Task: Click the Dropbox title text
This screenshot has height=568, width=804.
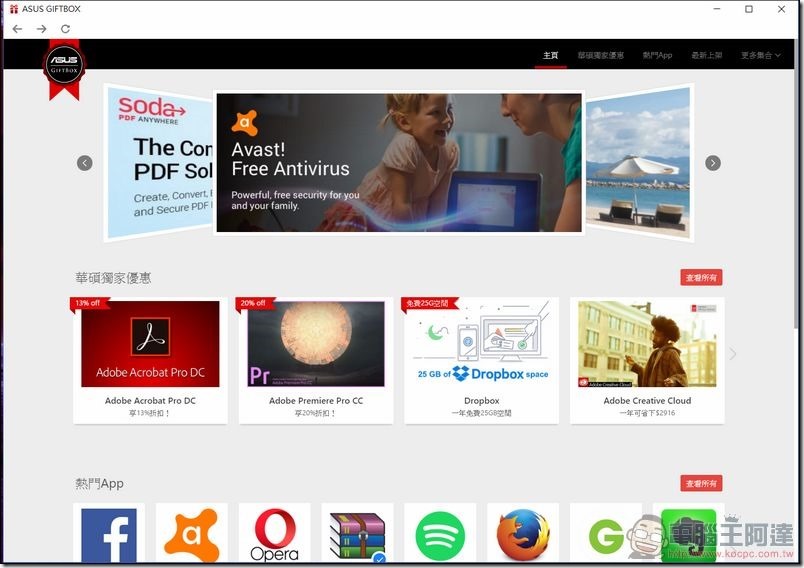Action: click(481, 401)
